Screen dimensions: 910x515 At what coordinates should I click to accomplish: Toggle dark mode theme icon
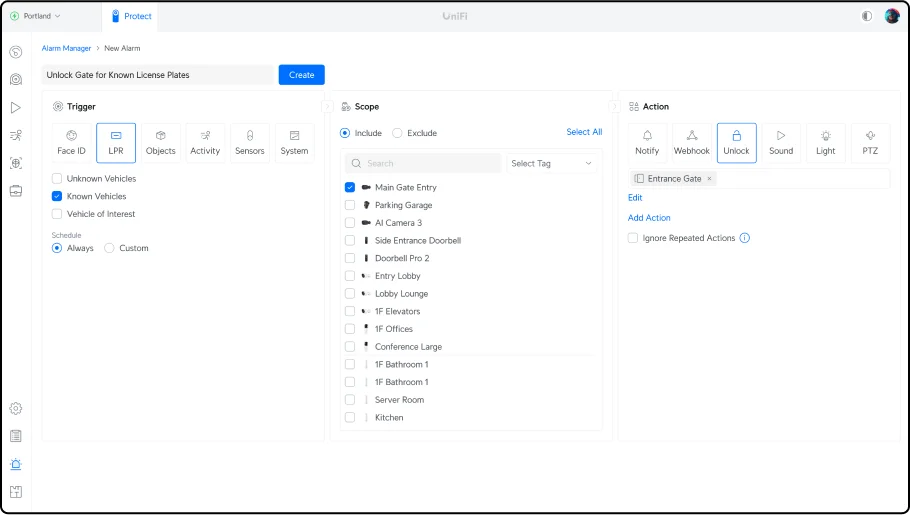(x=866, y=16)
